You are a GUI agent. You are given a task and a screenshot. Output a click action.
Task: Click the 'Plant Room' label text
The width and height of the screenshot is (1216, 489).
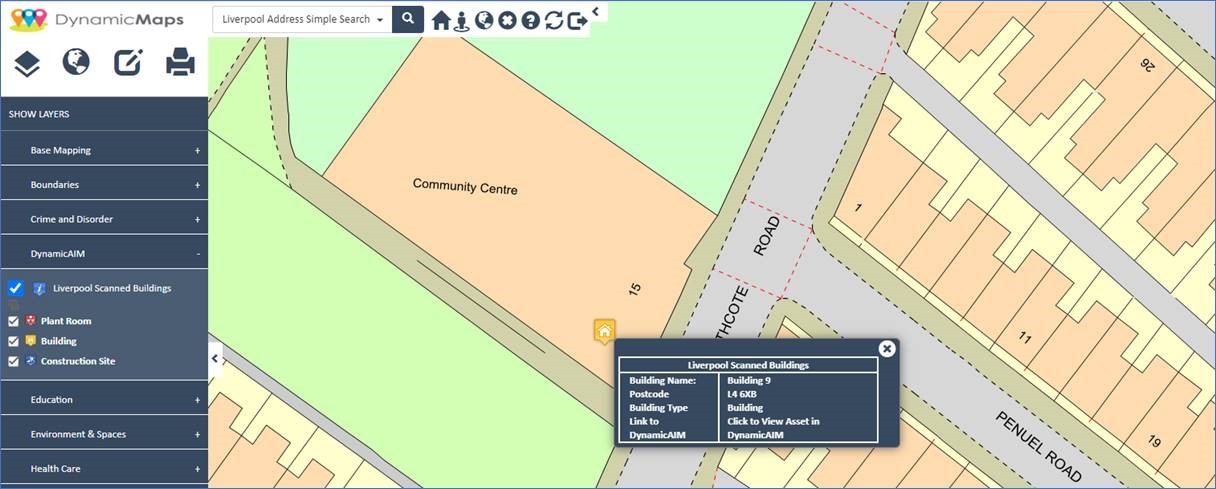point(66,321)
